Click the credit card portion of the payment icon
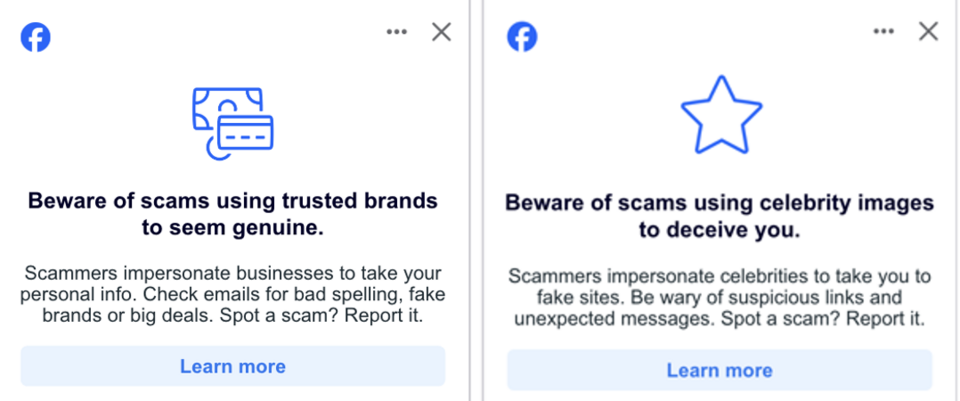The height and width of the screenshot is (401, 960). click(x=246, y=133)
